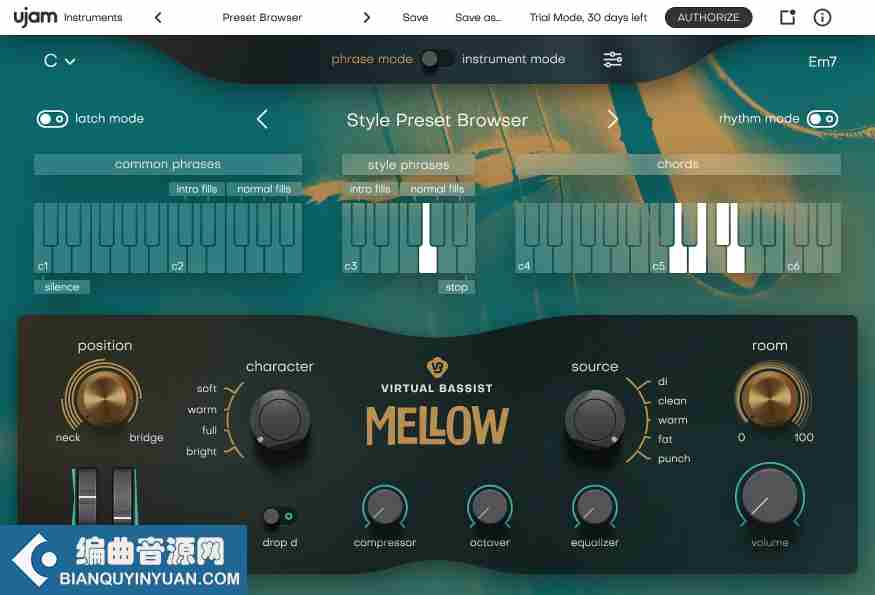Set character to bright
This screenshot has height=595, width=875.
pos(201,452)
